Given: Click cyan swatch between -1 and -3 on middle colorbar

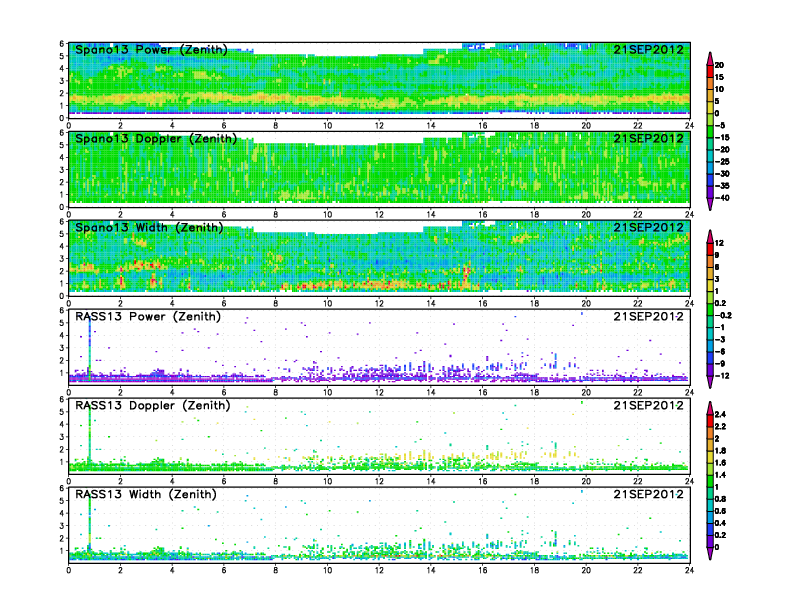Looking at the screenshot, I should [x=710, y=334].
